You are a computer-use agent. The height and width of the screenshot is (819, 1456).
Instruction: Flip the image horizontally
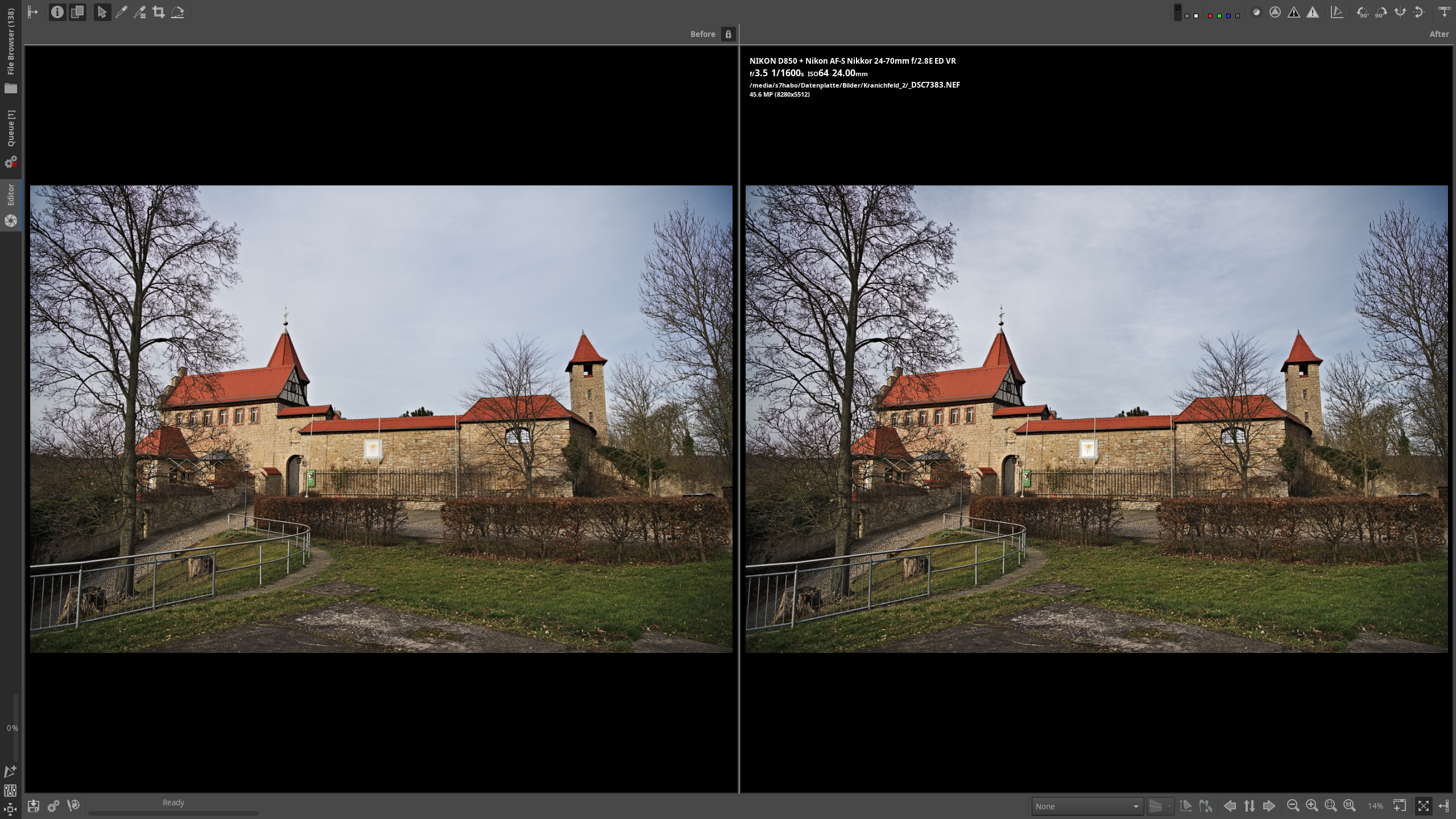point(1400,12)
